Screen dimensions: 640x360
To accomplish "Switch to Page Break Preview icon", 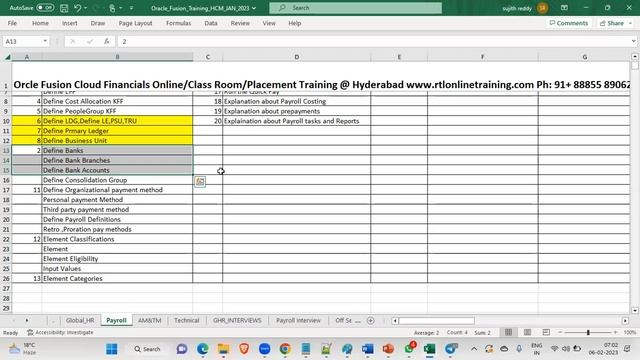I will click(x=546, y=332).
